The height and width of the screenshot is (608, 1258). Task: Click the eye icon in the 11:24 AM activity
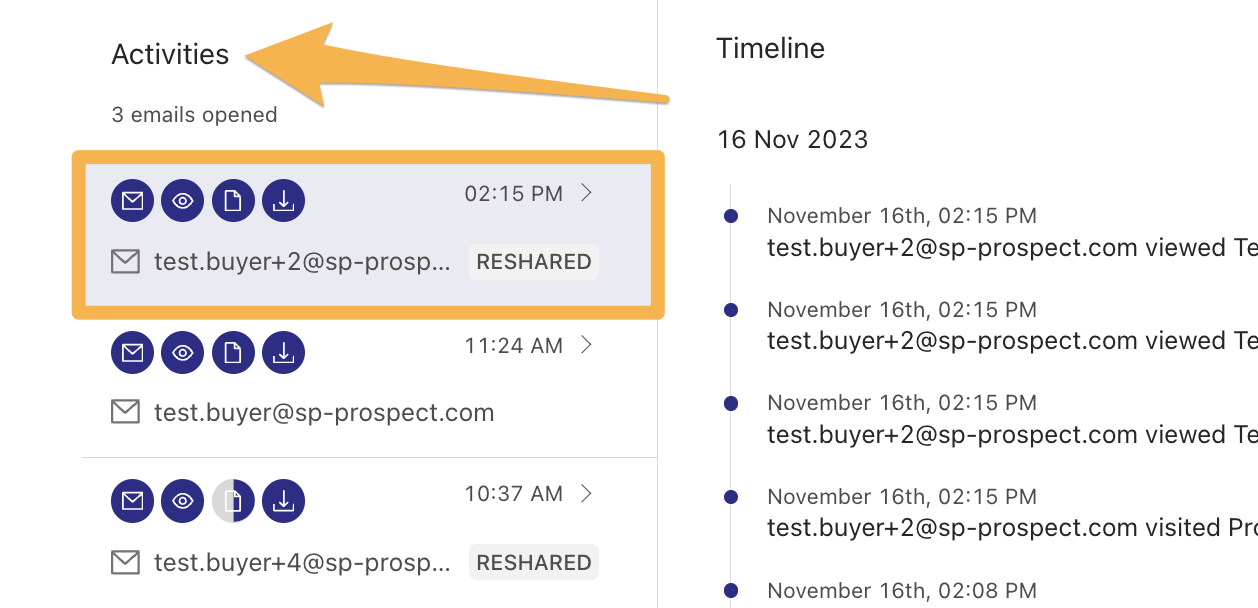point(182,352)
